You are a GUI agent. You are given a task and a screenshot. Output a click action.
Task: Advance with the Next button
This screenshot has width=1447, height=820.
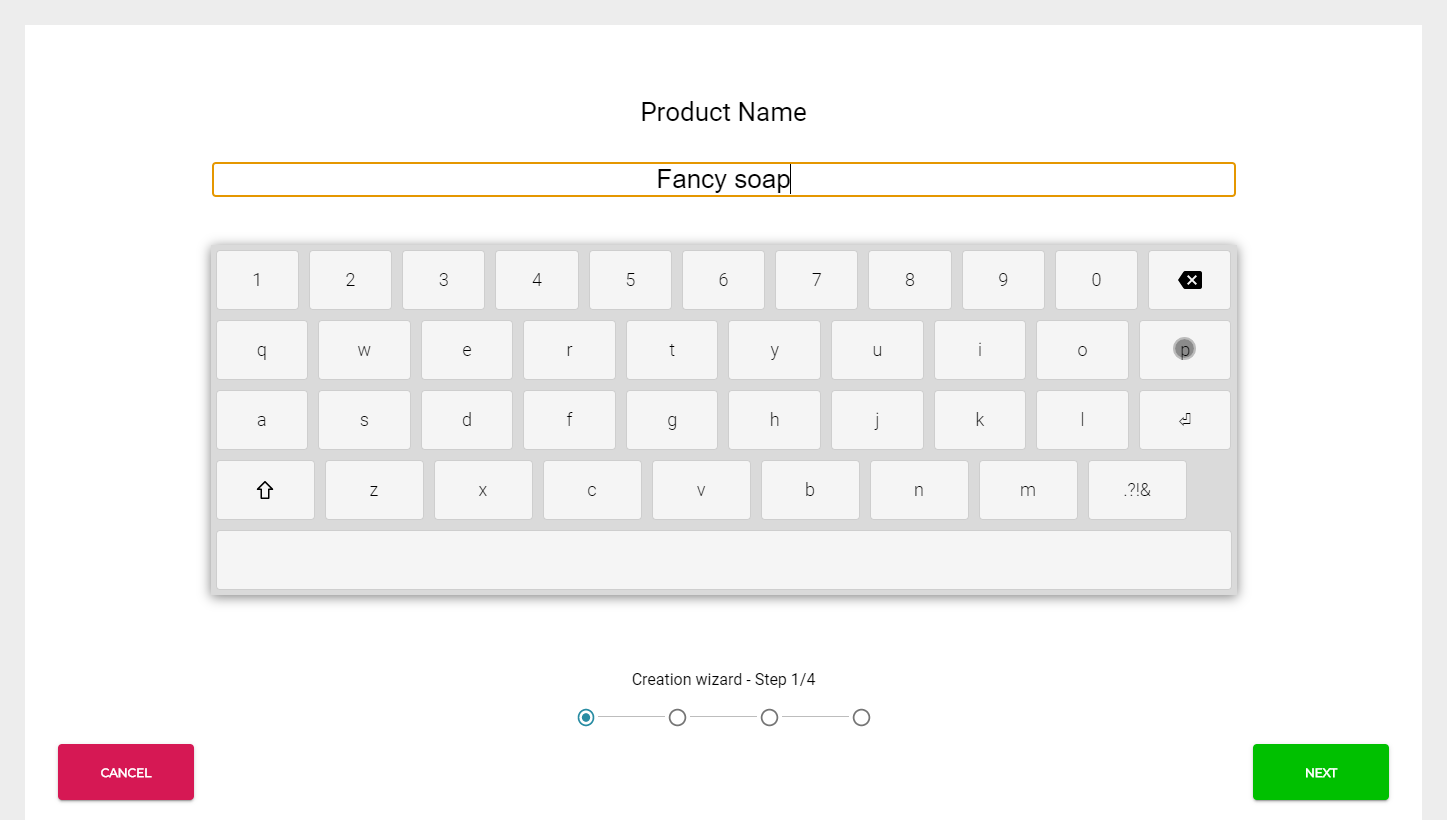[x=1320, y=772]
